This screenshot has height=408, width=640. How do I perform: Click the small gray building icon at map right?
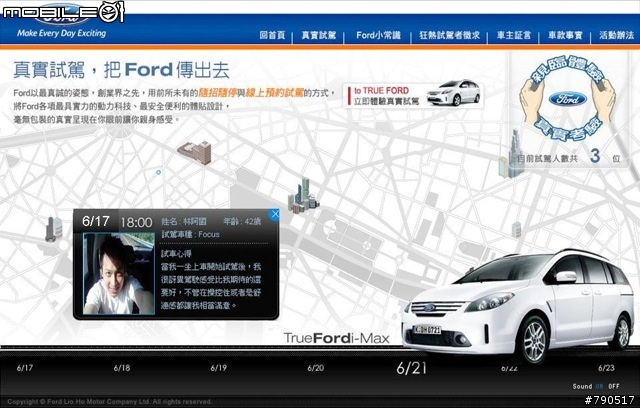click(516, 229)
